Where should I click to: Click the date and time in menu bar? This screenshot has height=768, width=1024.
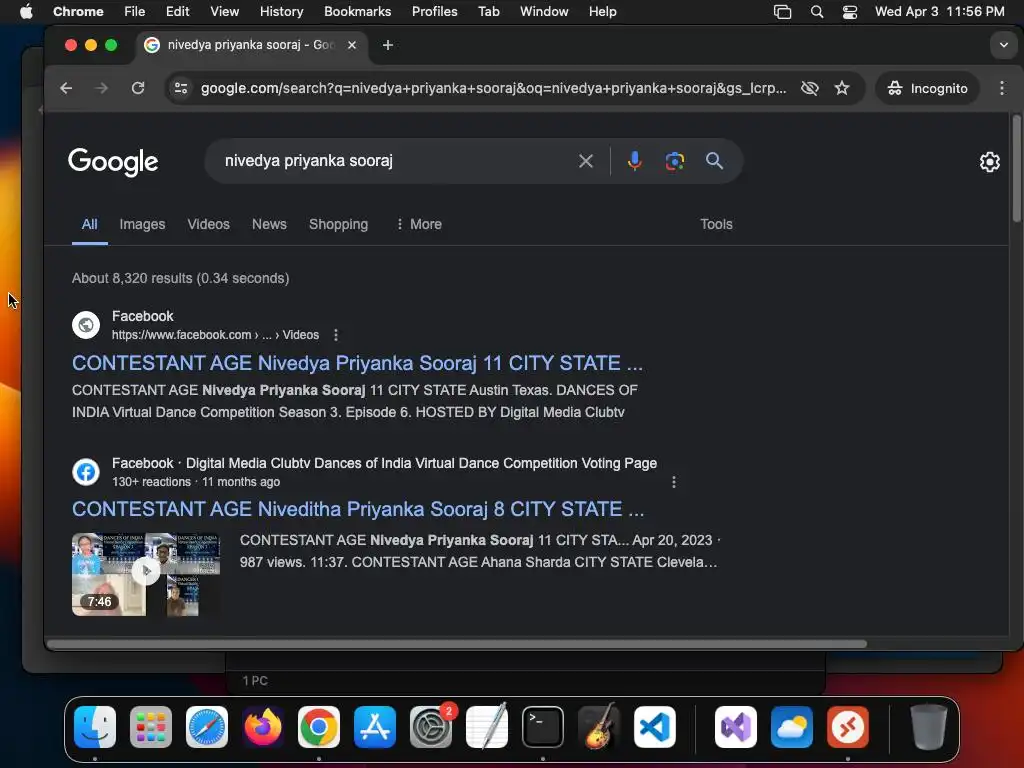(x=940, y=12)
